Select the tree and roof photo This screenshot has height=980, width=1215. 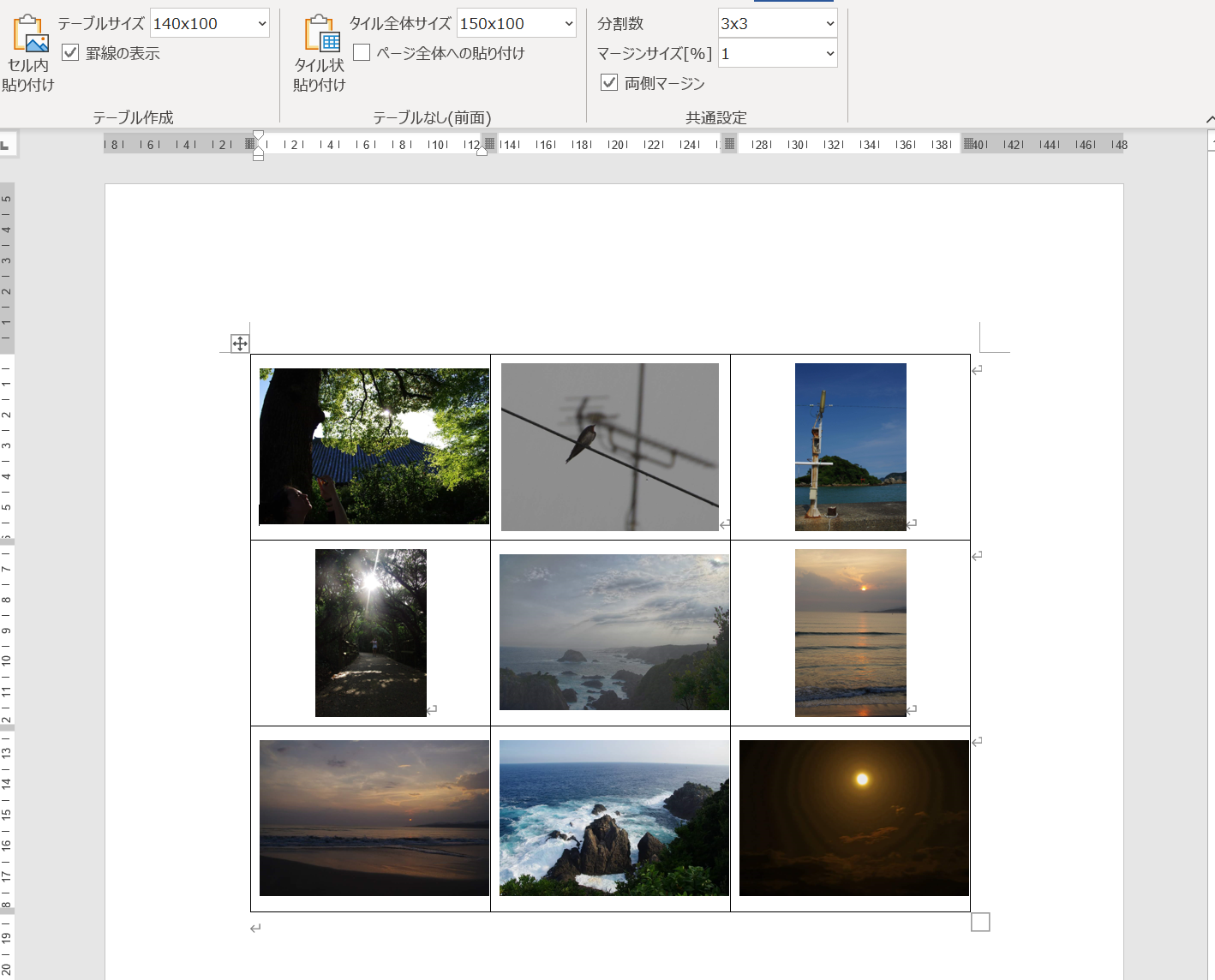(374, 446)
